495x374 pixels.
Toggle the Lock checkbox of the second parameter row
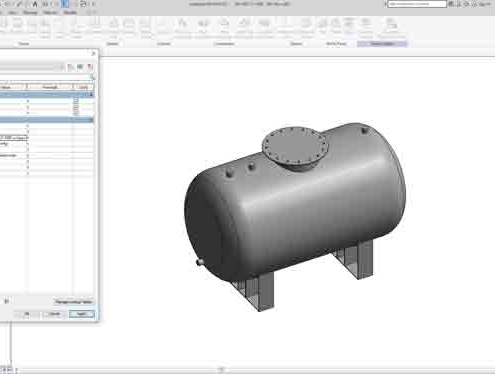pos(76,105)
